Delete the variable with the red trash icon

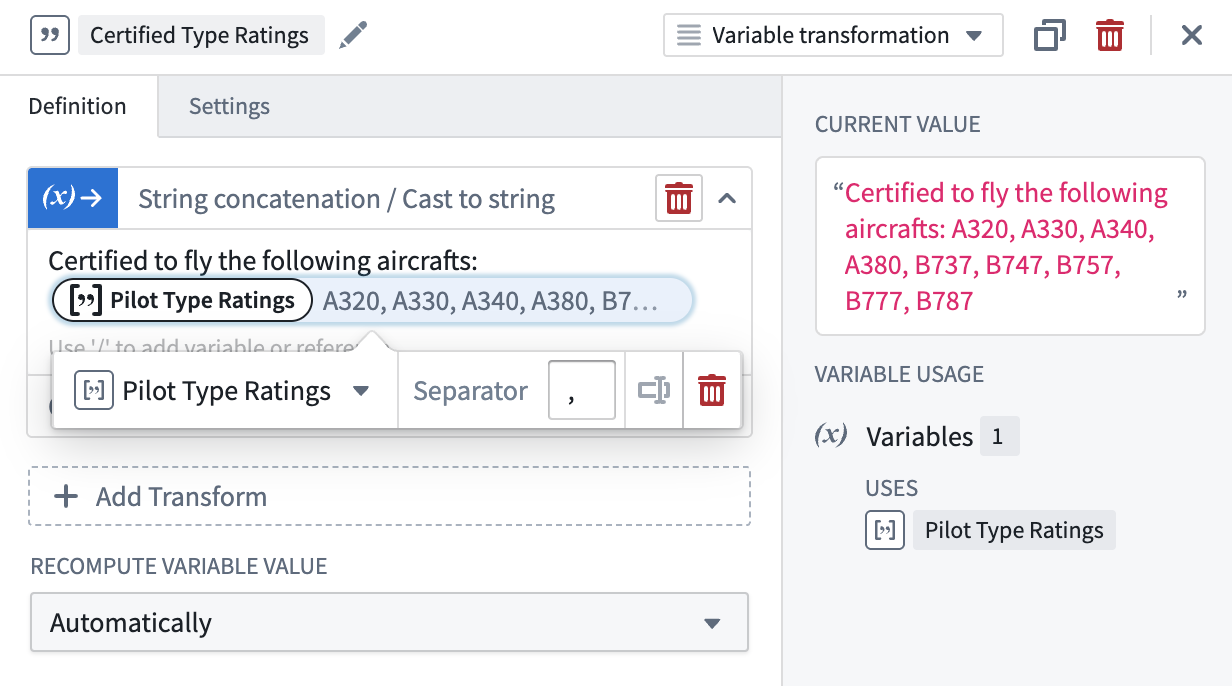click(x=1109, y=34)
